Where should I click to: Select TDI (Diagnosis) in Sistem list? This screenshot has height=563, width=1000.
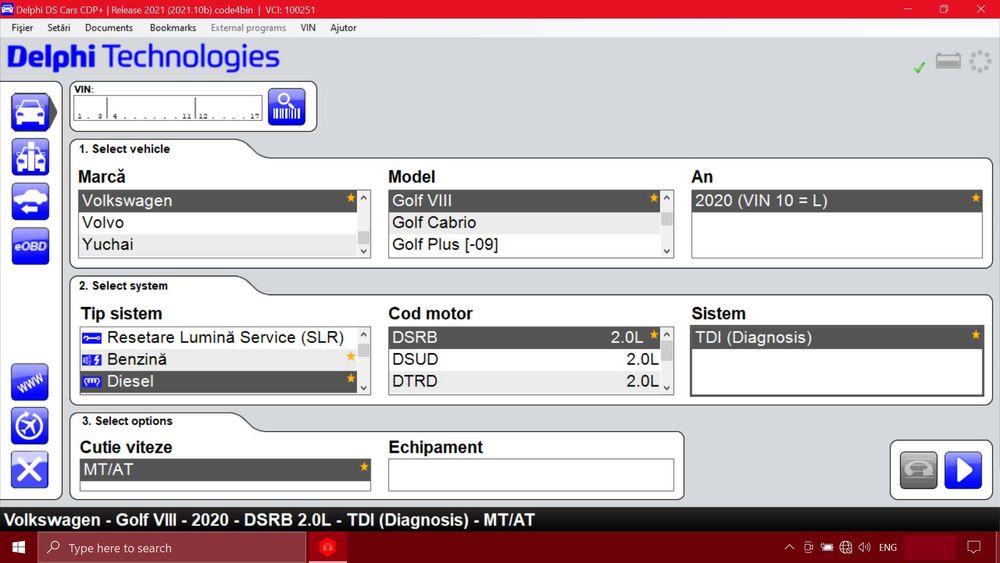pyautogui.click(x=837, y=337)
